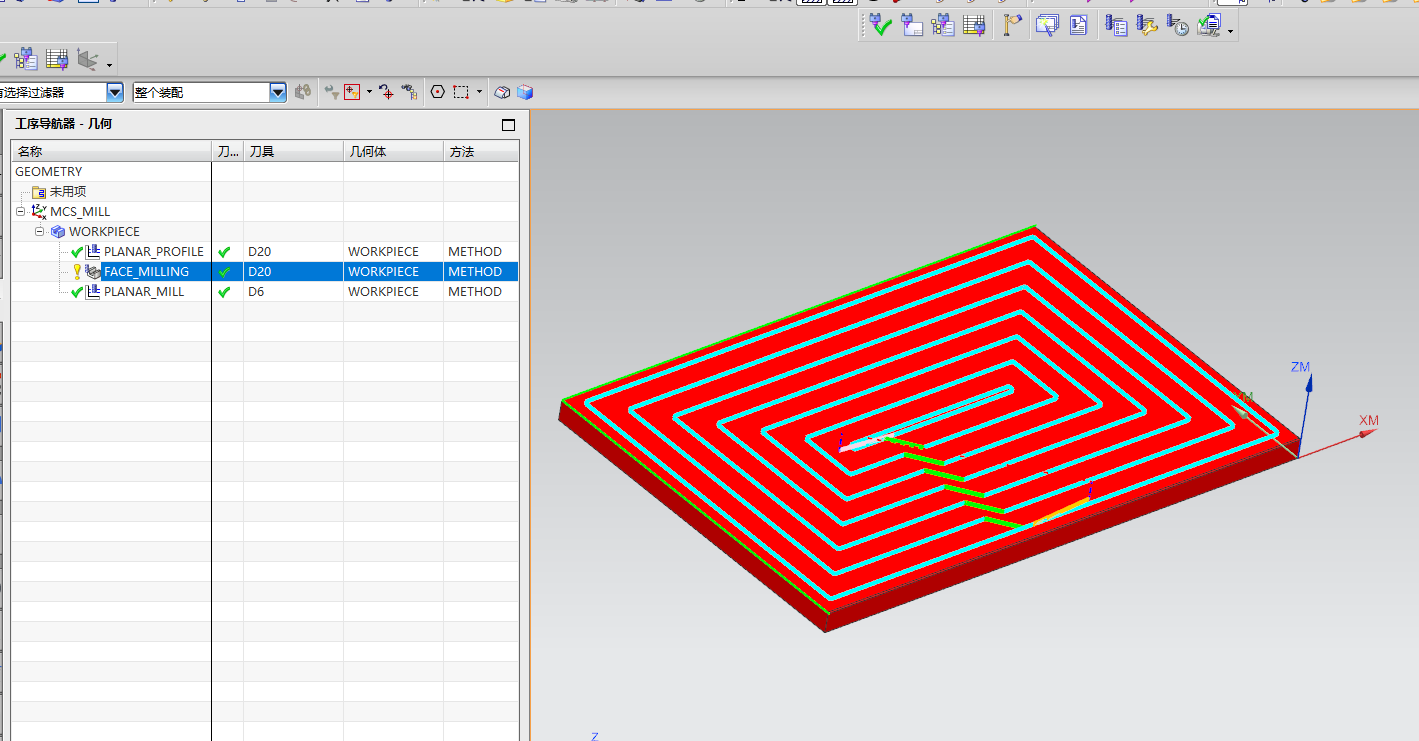Image resolution: width=1419 pixels, height=741 pixels.
Task: Click the machine tool table view icon in the top-right toolbar
Action: (x=973, y=26)
